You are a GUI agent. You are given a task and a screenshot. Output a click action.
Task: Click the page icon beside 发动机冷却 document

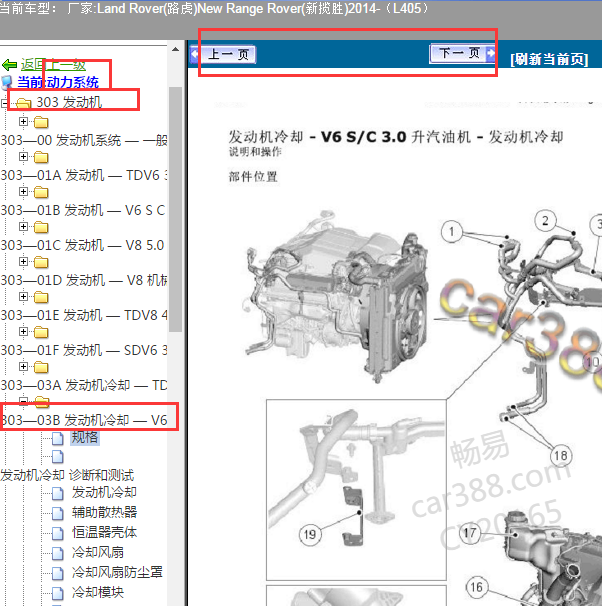coord(58,493)
